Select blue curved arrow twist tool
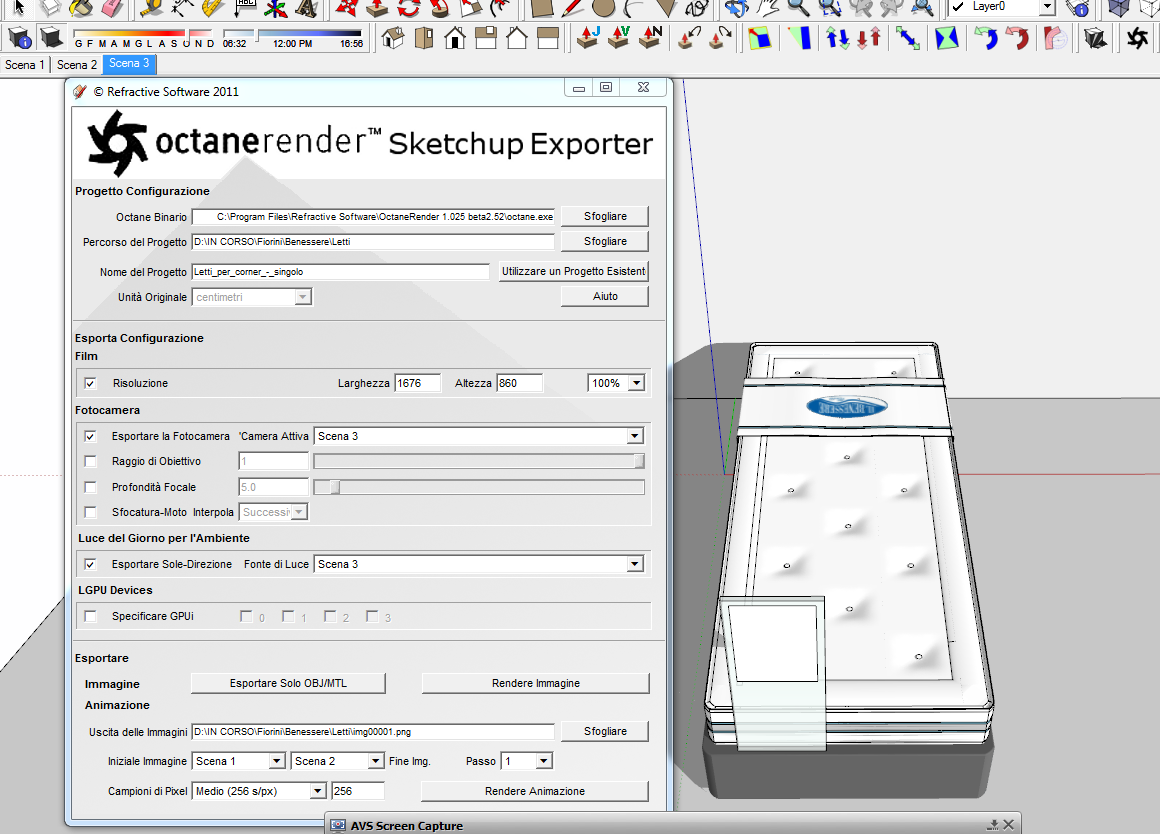 pyautogui.click(x=985, y=37)
